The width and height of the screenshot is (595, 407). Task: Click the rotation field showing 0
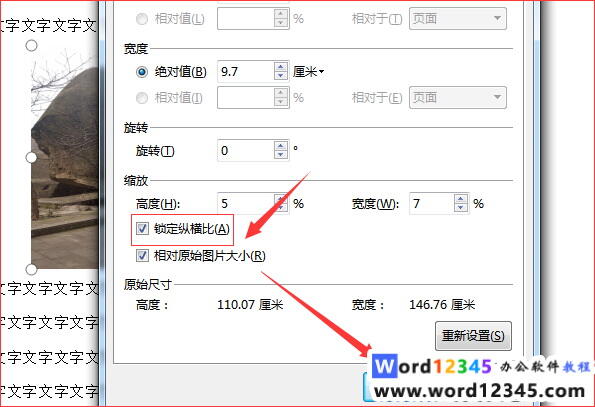click(x=246, y=151)
